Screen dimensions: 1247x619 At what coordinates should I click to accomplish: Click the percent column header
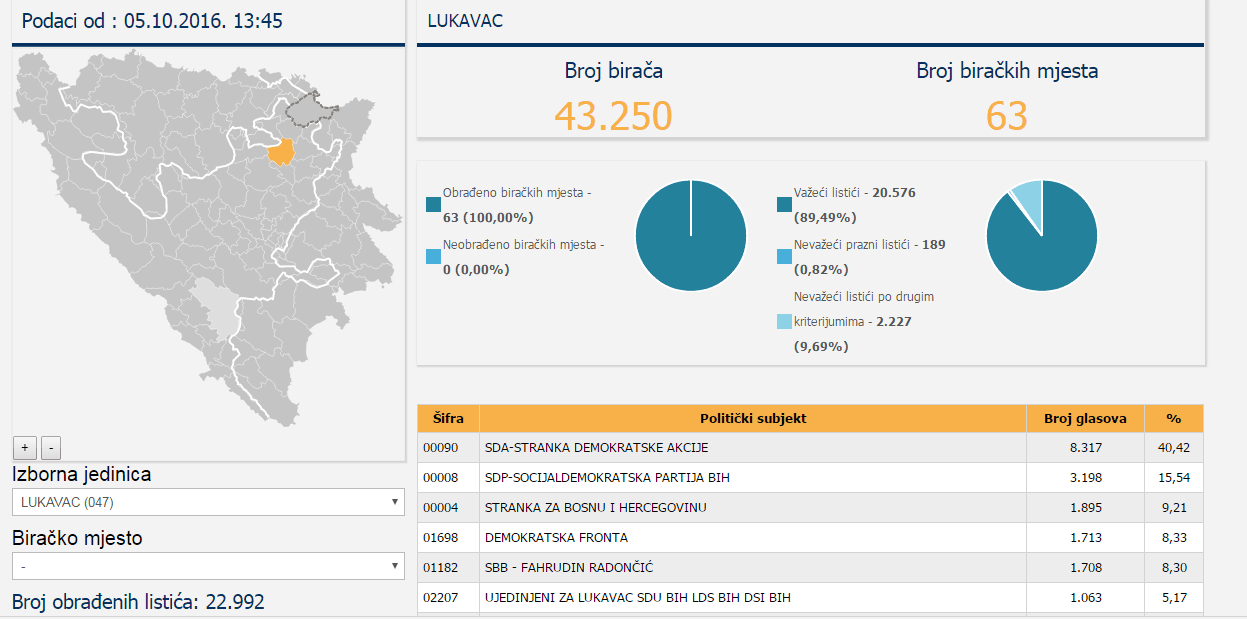coord(1173,418)
